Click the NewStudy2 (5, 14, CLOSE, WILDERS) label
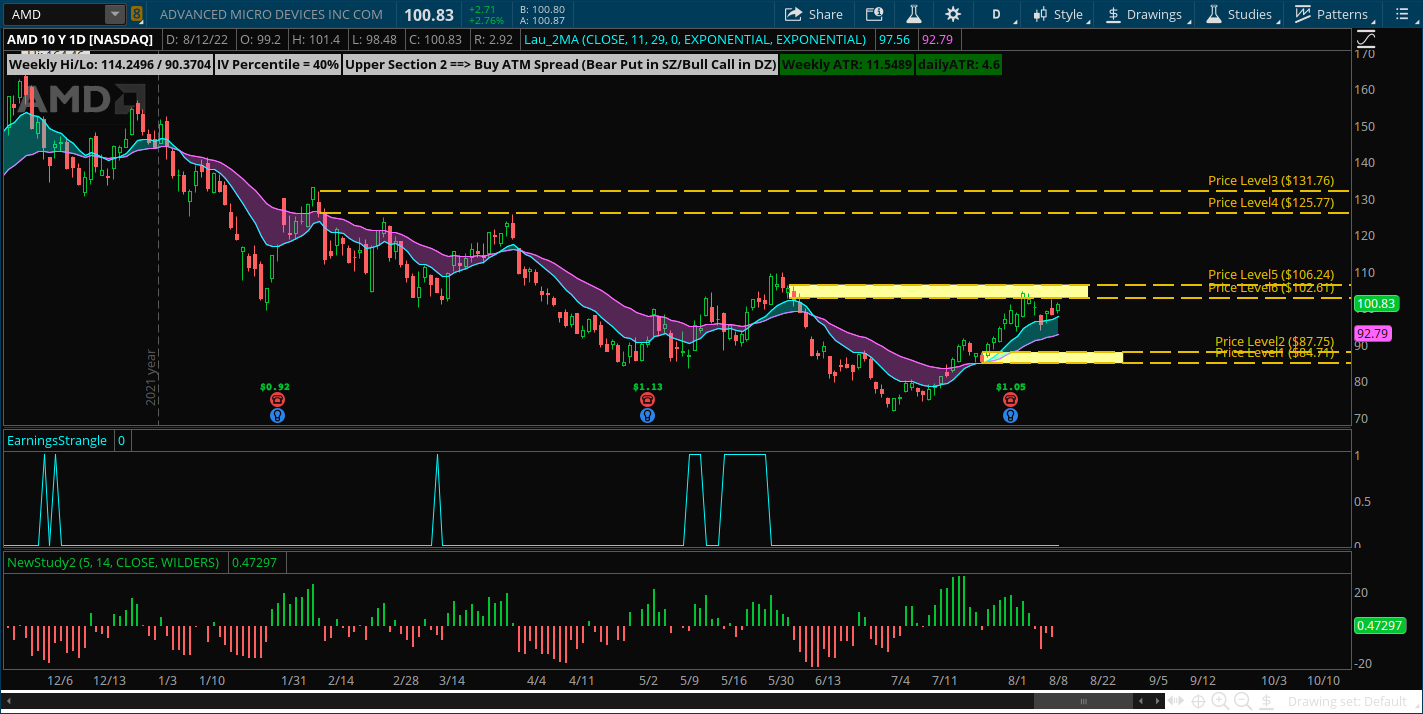 pyautogui.click(x=113, y=562)
